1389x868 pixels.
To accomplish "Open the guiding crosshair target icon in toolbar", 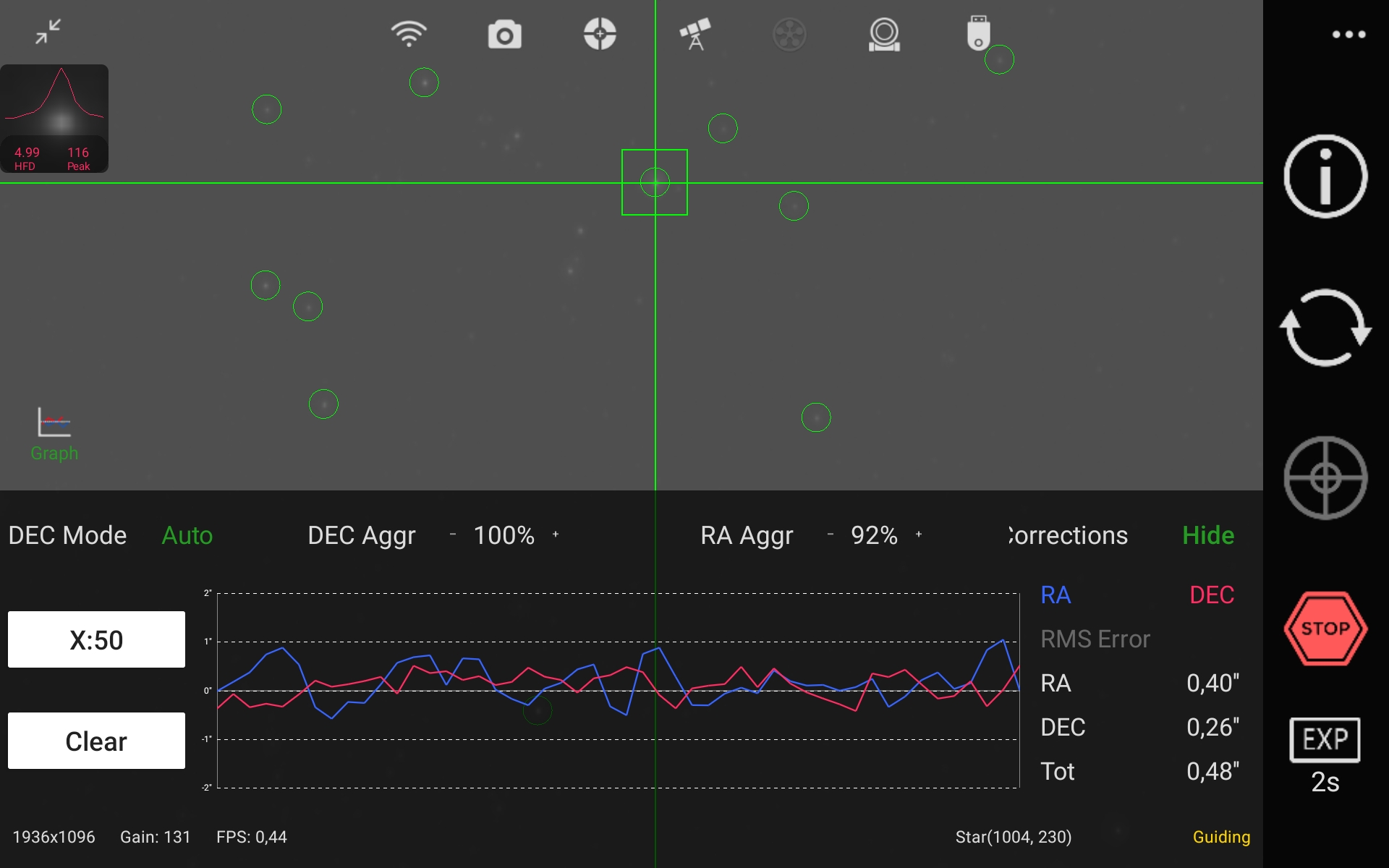I will (600, 34).
